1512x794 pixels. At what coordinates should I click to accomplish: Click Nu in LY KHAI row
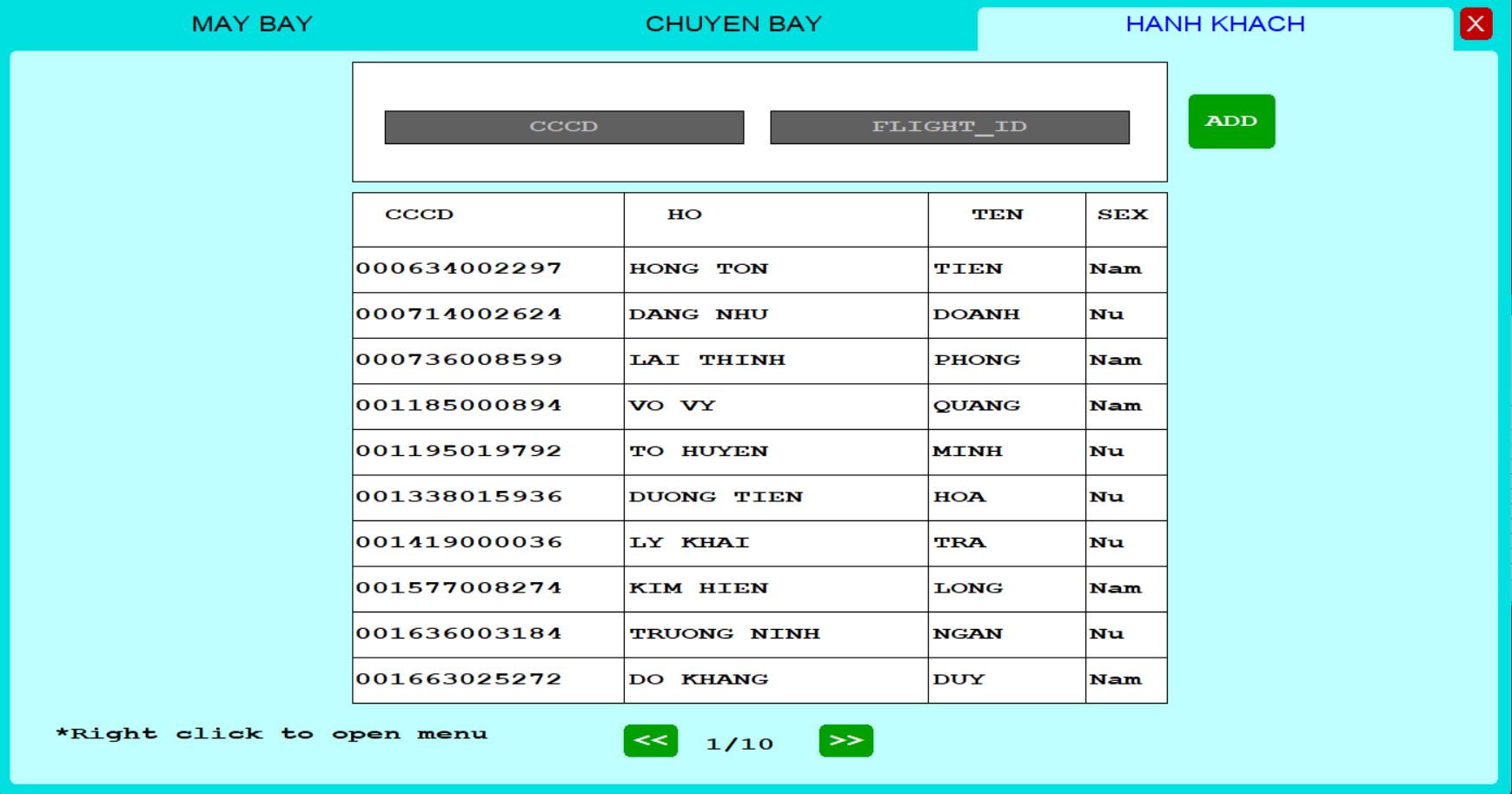tap(1126, 543)
